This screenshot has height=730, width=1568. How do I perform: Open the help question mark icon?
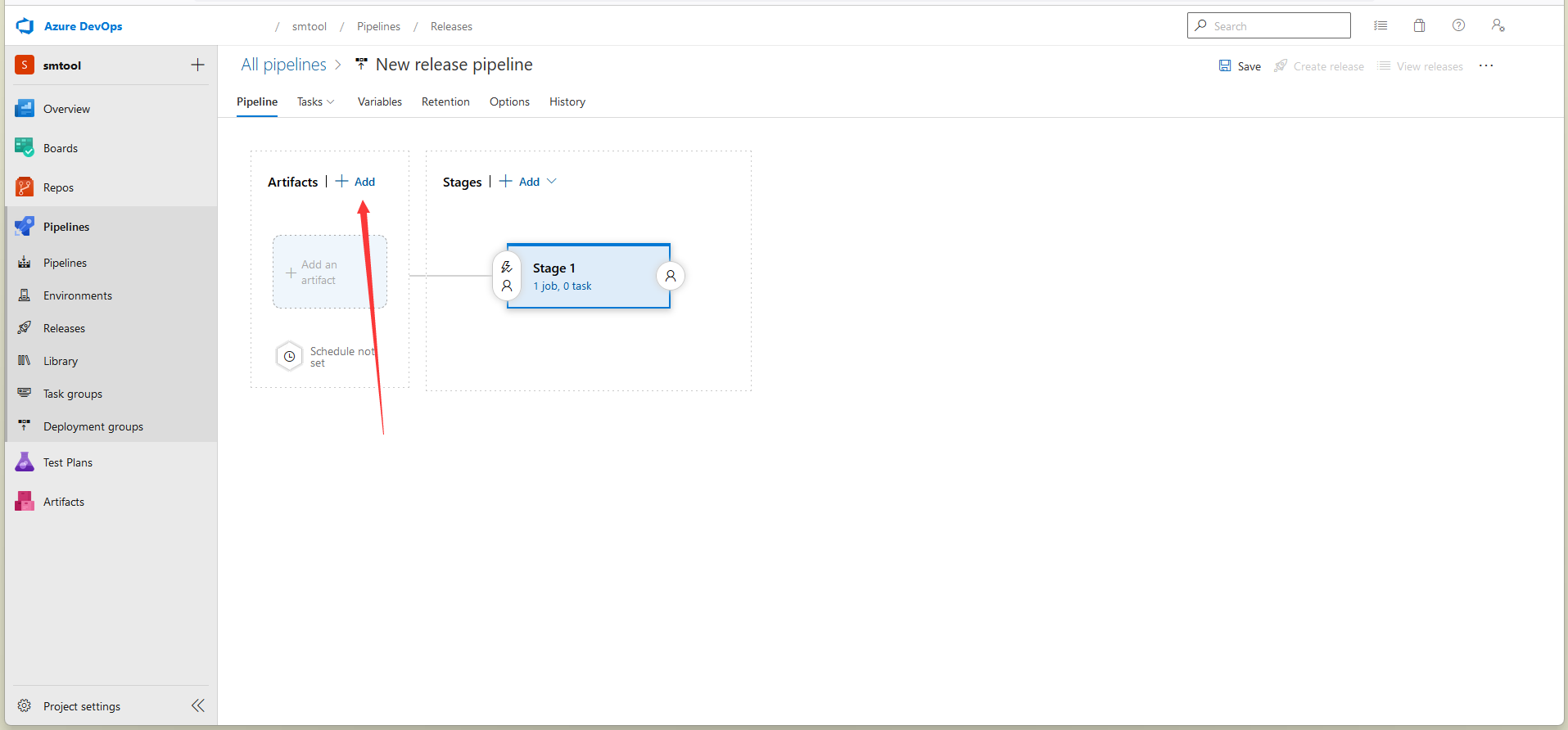(x=1458, y=25)
